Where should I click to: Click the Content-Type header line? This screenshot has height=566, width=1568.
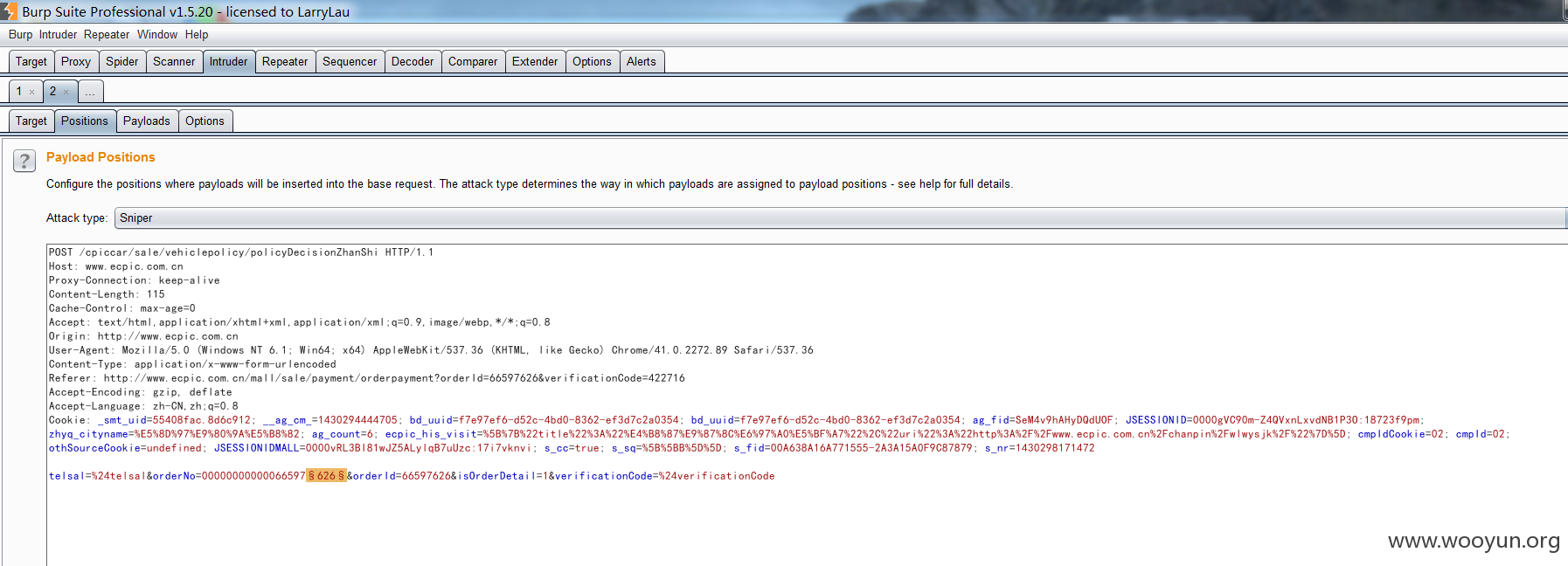192,364
